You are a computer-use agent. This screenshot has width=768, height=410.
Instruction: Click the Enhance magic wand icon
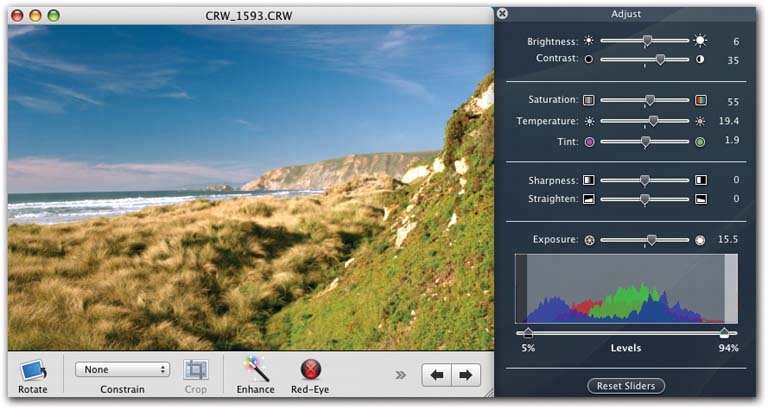257,369
